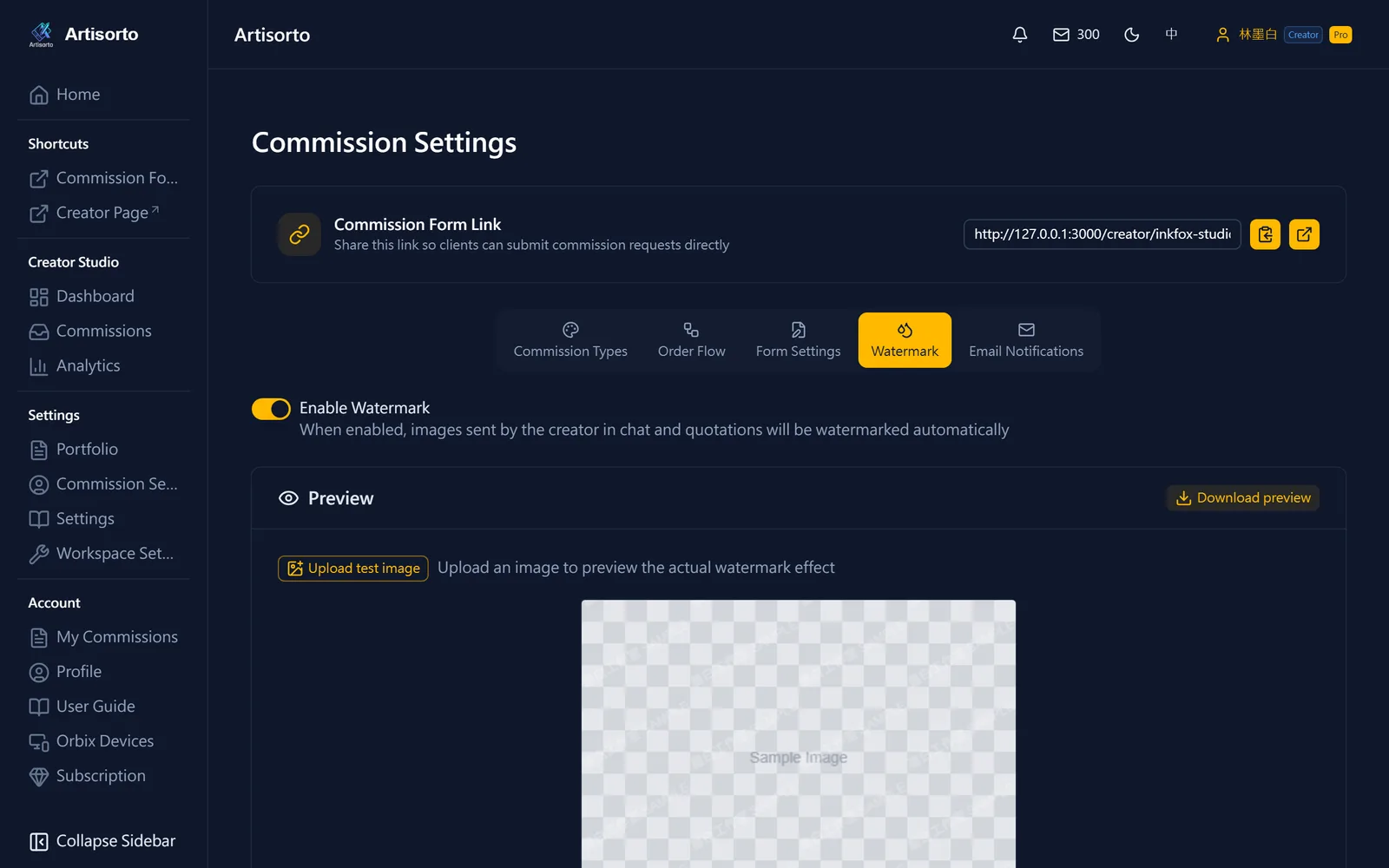
Task: Open the commission form link in a new tab
Action: (x=1304, y=234)
